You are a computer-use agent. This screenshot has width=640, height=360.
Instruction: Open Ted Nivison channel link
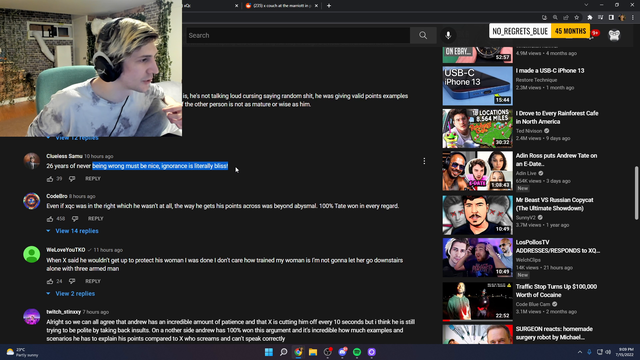coord(529,131)
